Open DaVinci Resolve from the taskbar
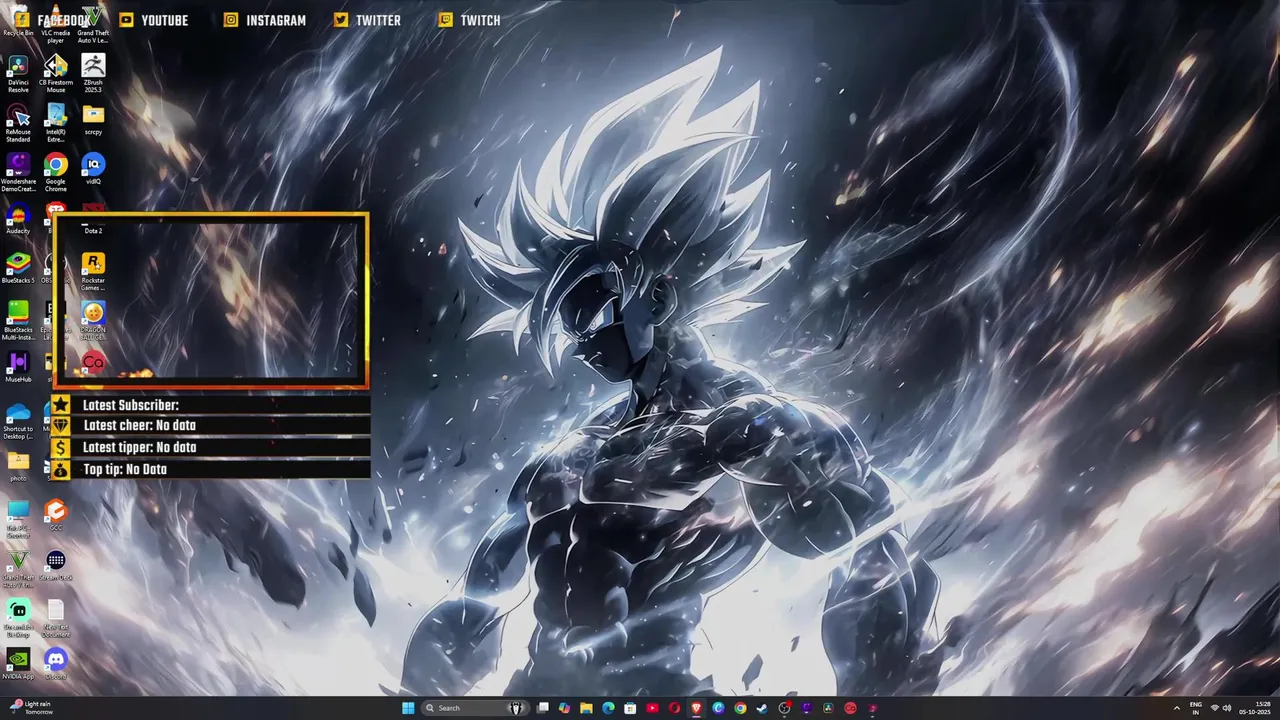This screenshot has height=720, width=1280. point(828,708)
